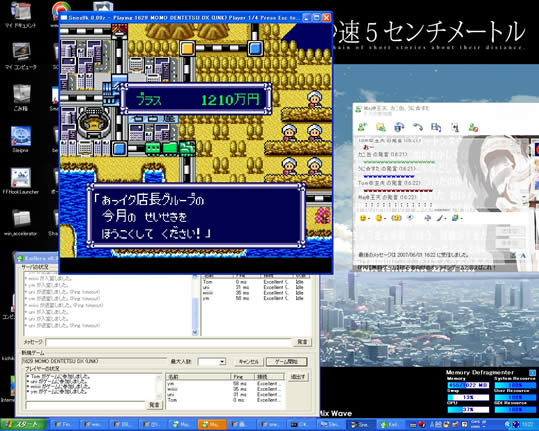The image size is (539, 431).
Task: Click the IME A input mode indicator in tray
Action: coord(432,425)
